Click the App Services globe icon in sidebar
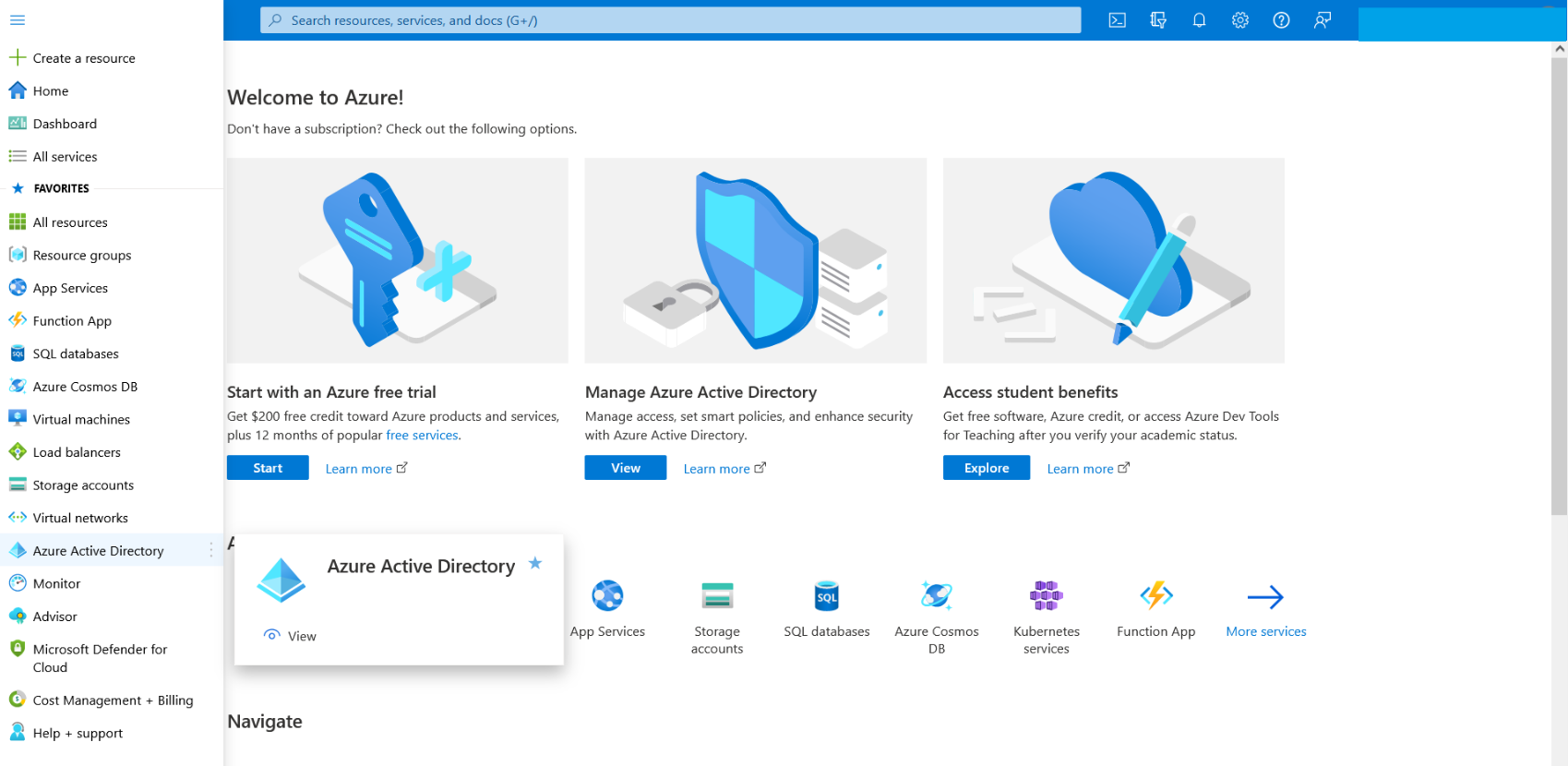Image resolution: width=1568 pixels, height=766 pixels. click(18, 288)
